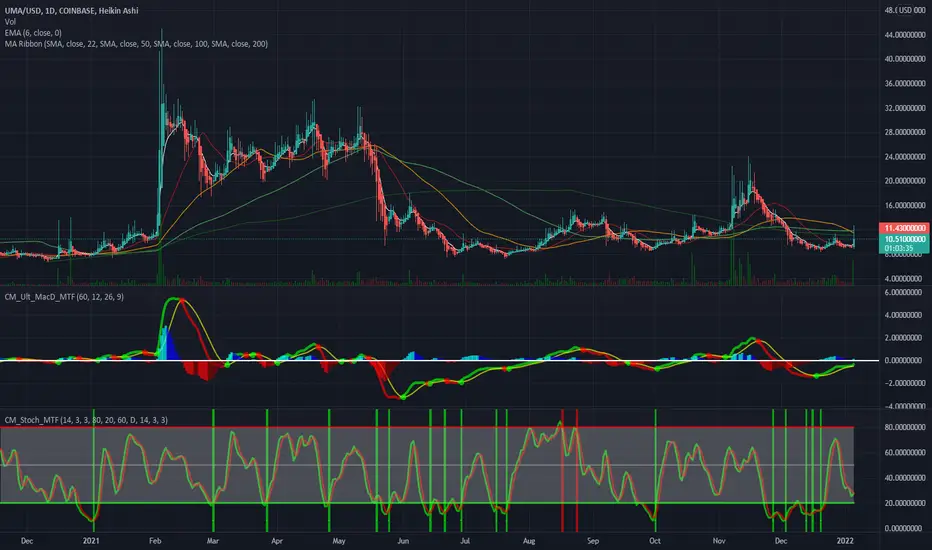
Task: Click the Aug label on the time axis
Action: pyautogui.click(x=529, y=541)
